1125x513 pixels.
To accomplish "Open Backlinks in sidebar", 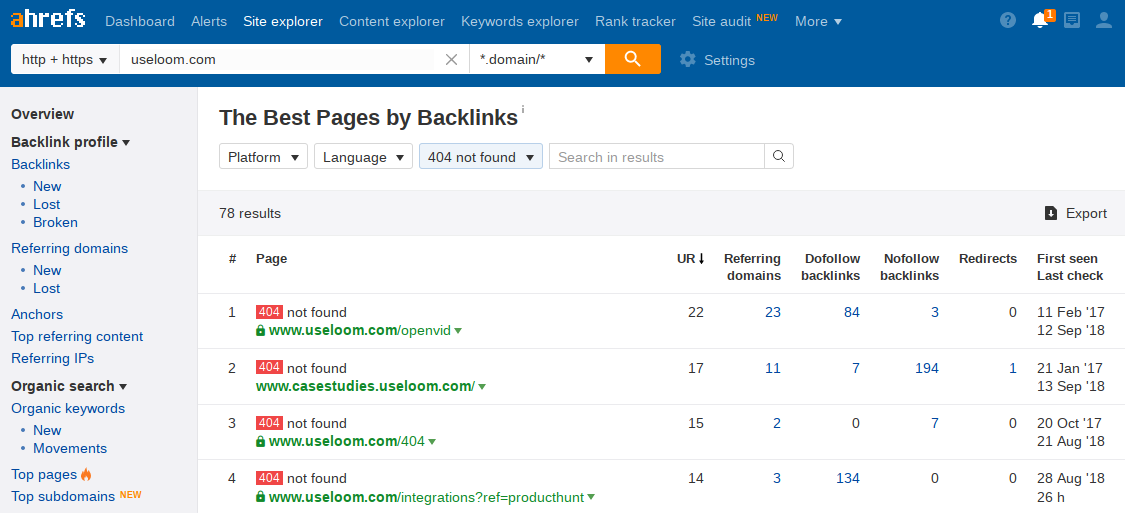I will point(40,164).
